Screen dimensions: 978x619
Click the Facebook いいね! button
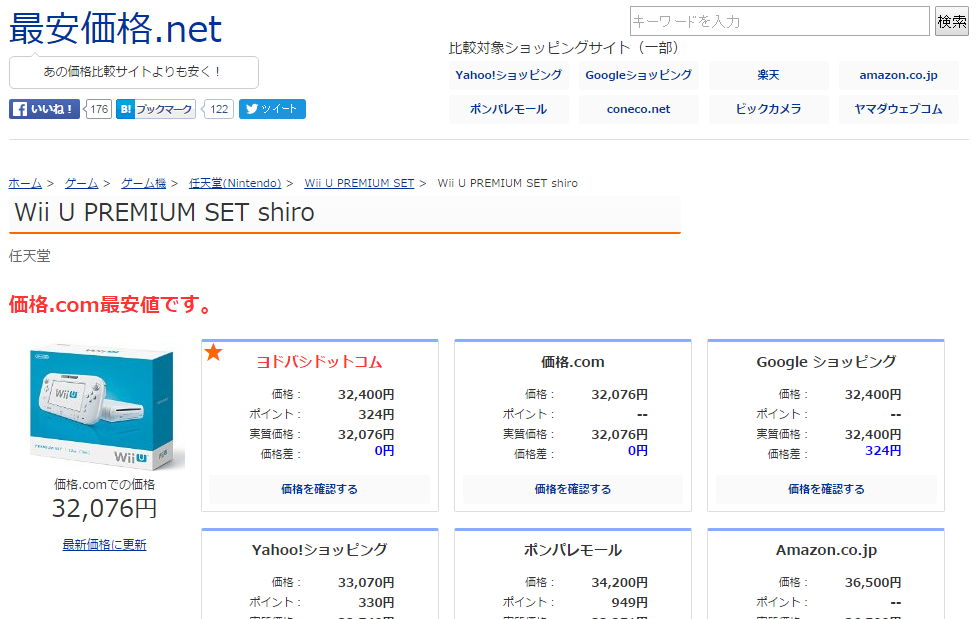[44, 109]
